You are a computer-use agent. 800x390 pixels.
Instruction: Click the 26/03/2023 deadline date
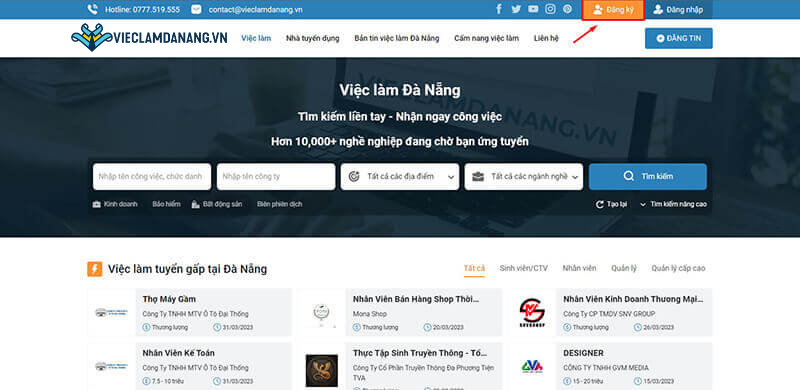659,327
